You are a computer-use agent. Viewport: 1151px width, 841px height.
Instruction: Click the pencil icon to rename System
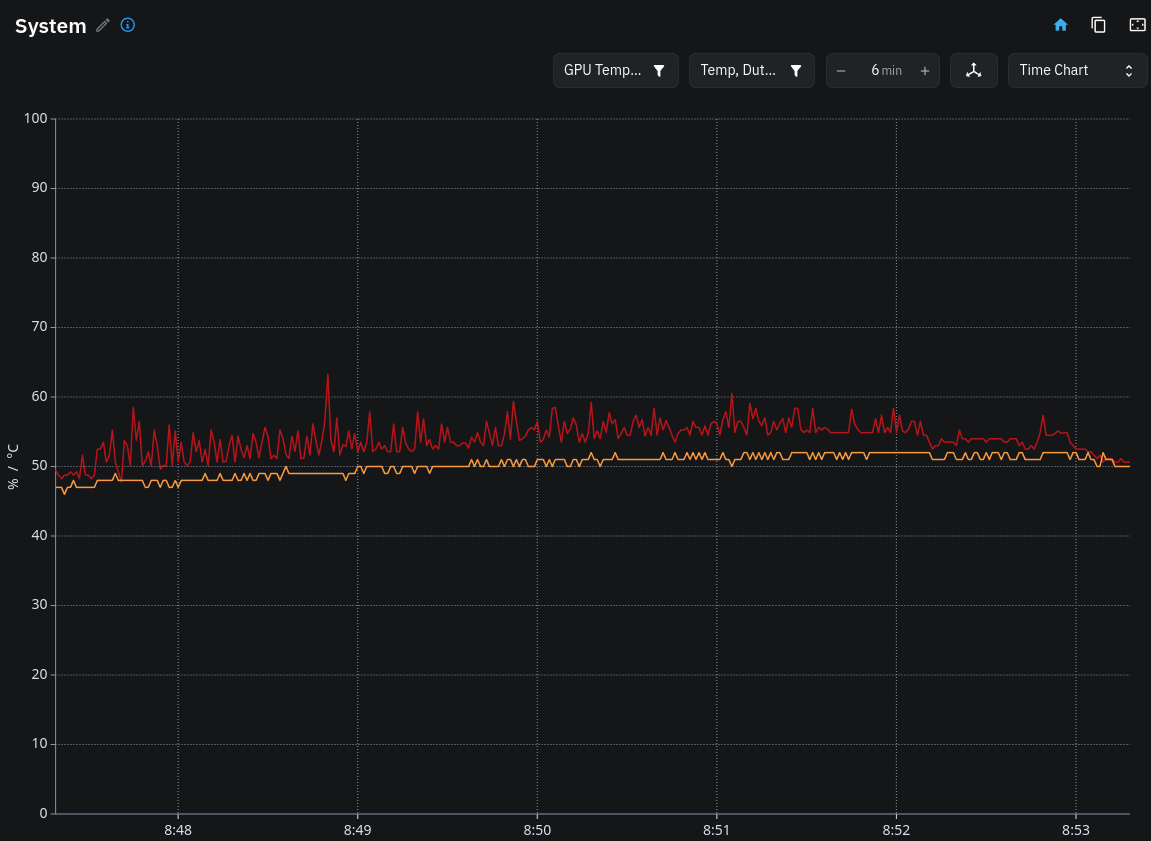pyautogui.click(x=103, y=26)
